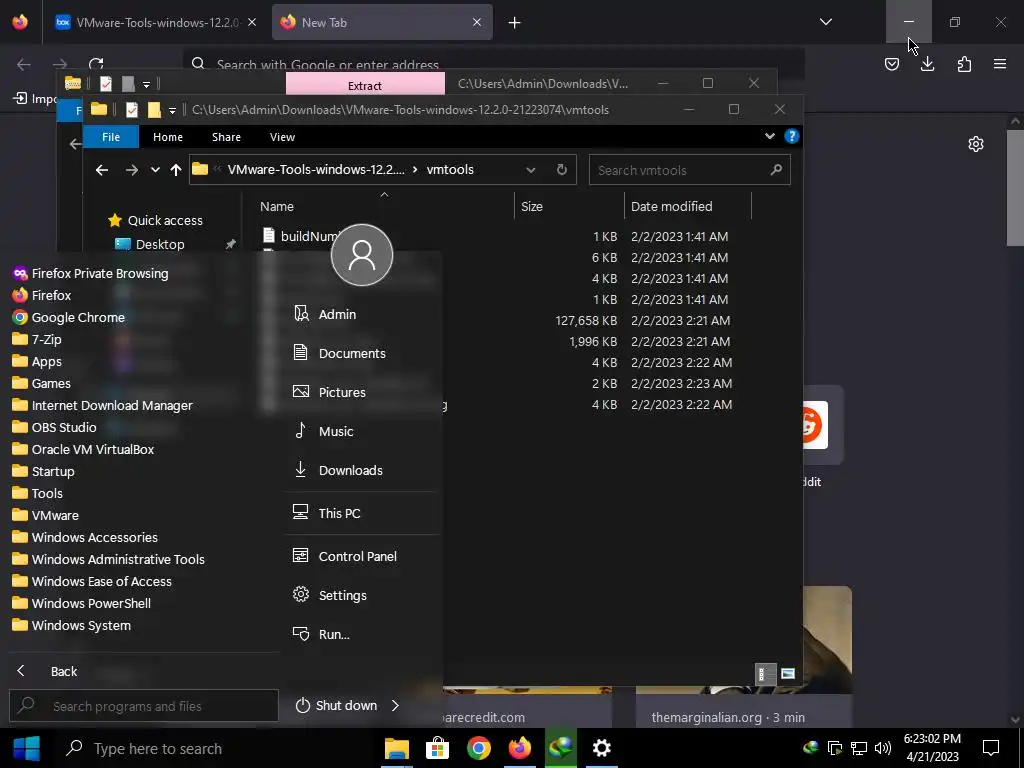Open Windows System folder
Screen dimensions: 1024x768
(72, 626)
